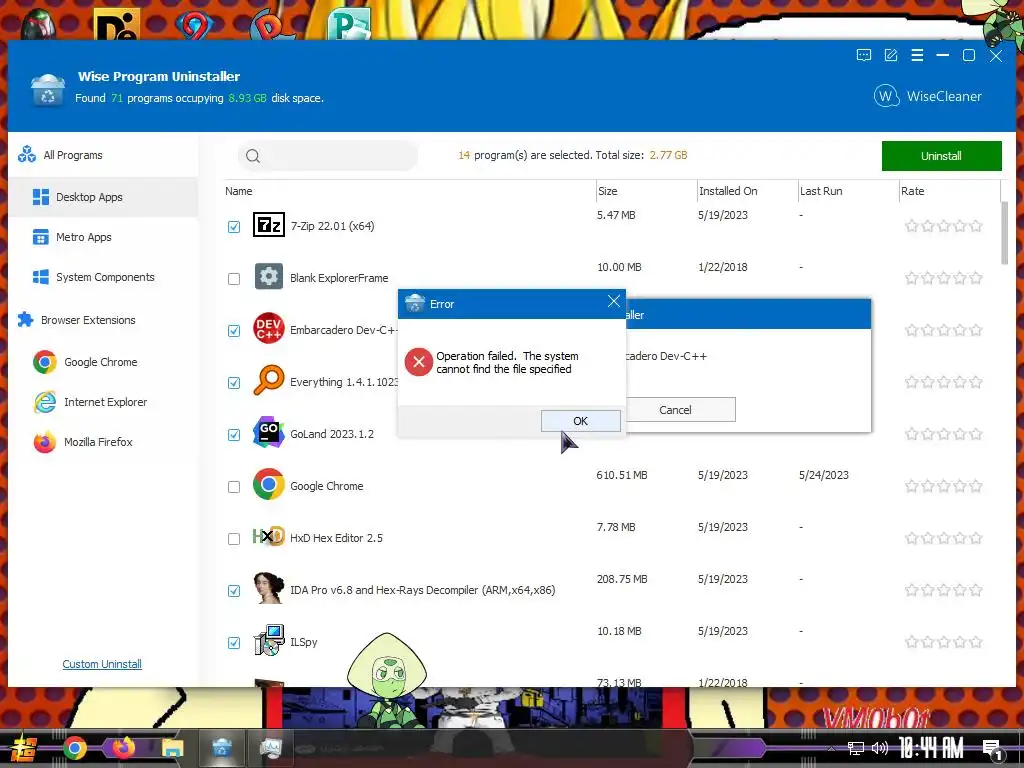
Task: Click the Dev-C++ red icon
Action: pos(268,328)
